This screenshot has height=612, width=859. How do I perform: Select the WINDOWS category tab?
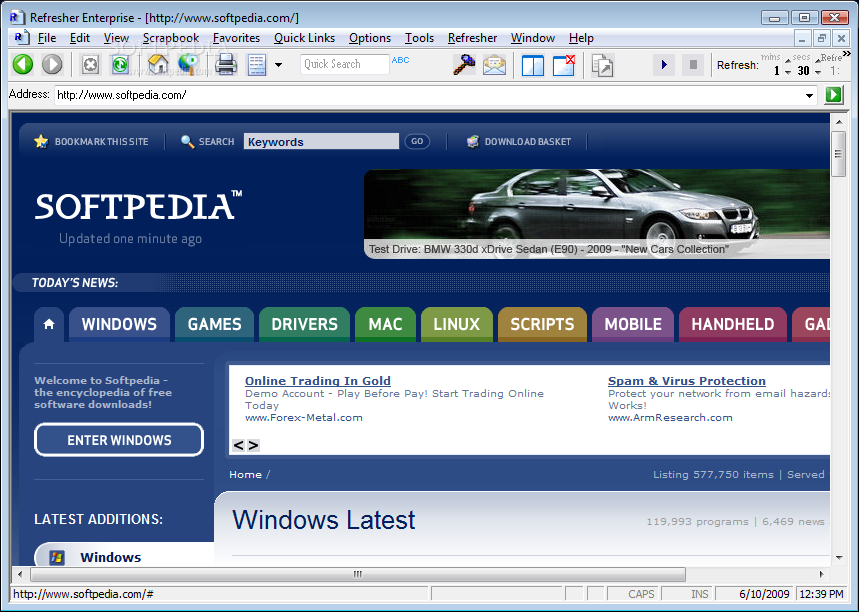tap(119, 324)
